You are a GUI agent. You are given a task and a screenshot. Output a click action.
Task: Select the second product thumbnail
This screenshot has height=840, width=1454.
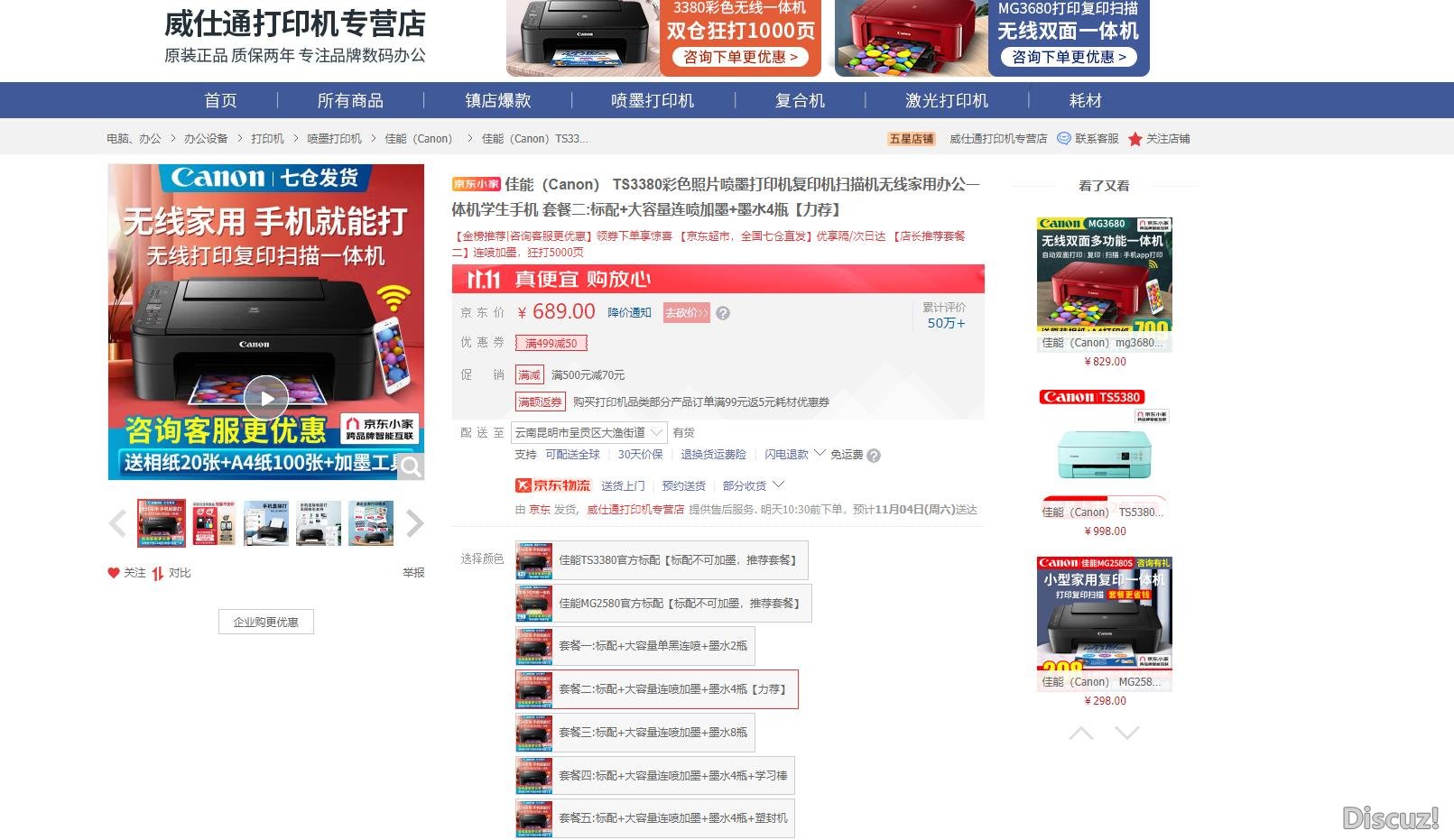tap(214, 523)
